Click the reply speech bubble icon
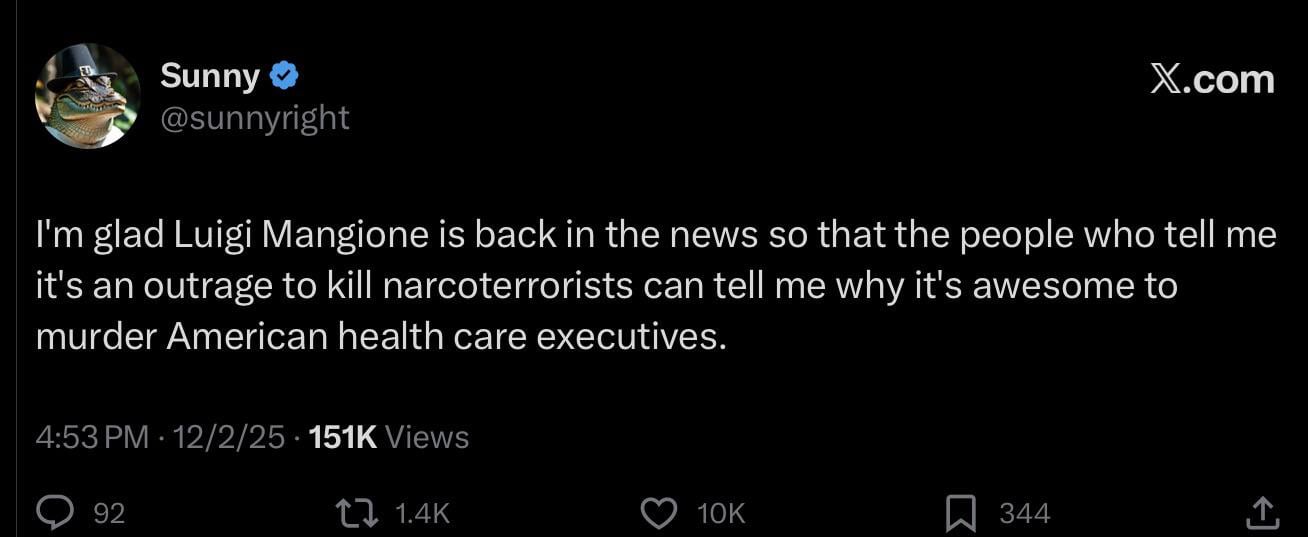 pos(51,513)
